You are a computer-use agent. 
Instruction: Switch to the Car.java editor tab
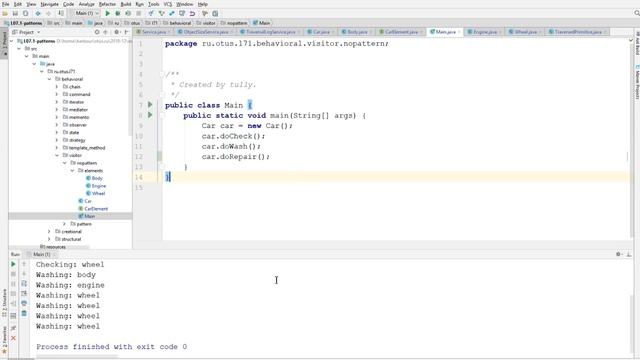tap(321, 32)
